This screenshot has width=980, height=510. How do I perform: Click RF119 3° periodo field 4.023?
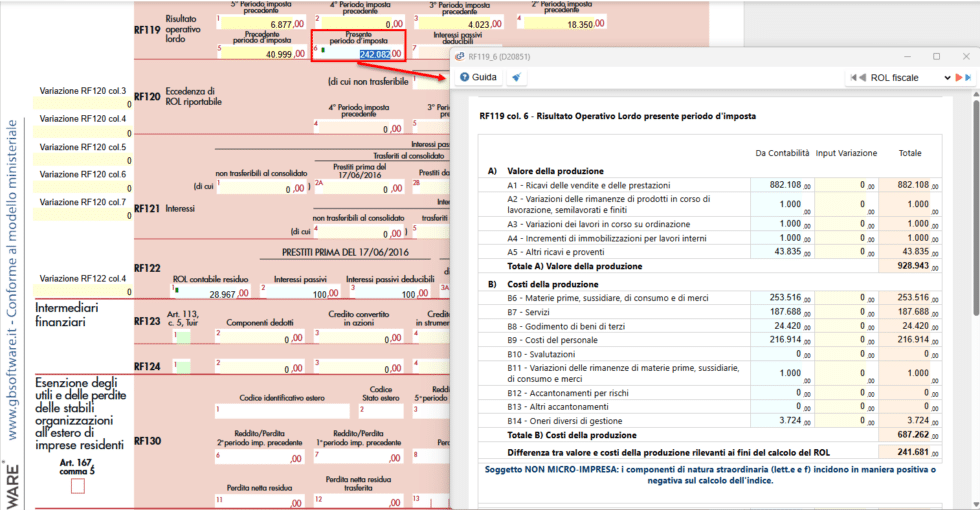[x=459, y=24]
